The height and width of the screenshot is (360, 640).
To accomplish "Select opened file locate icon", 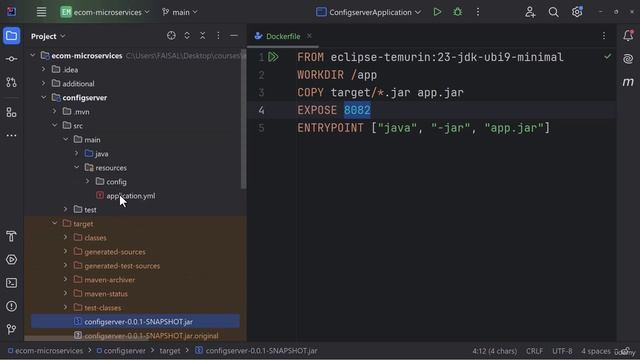I will (x=171, y=36).
